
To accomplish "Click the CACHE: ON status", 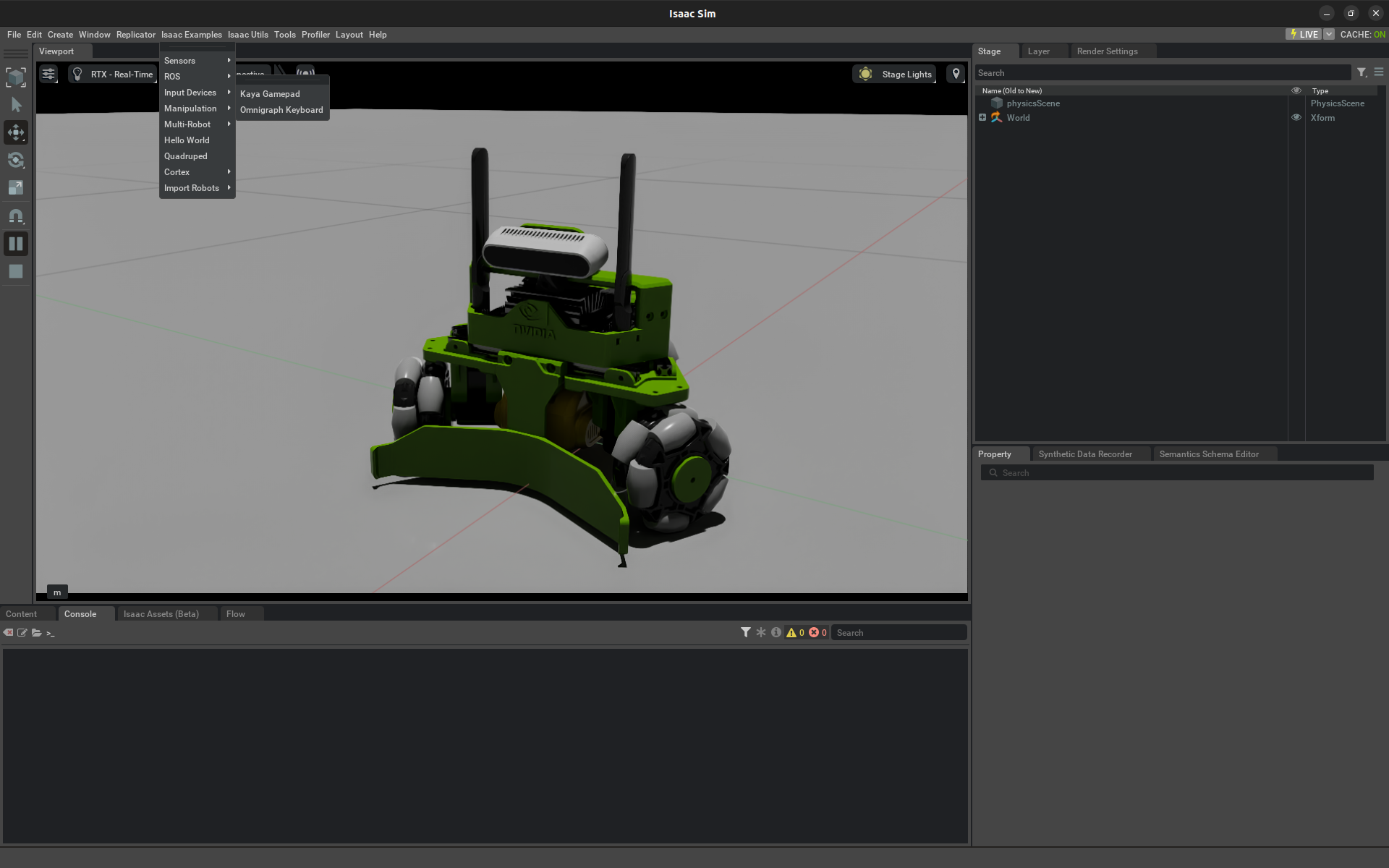I will pyautogui.click(x=1362, y=35).
